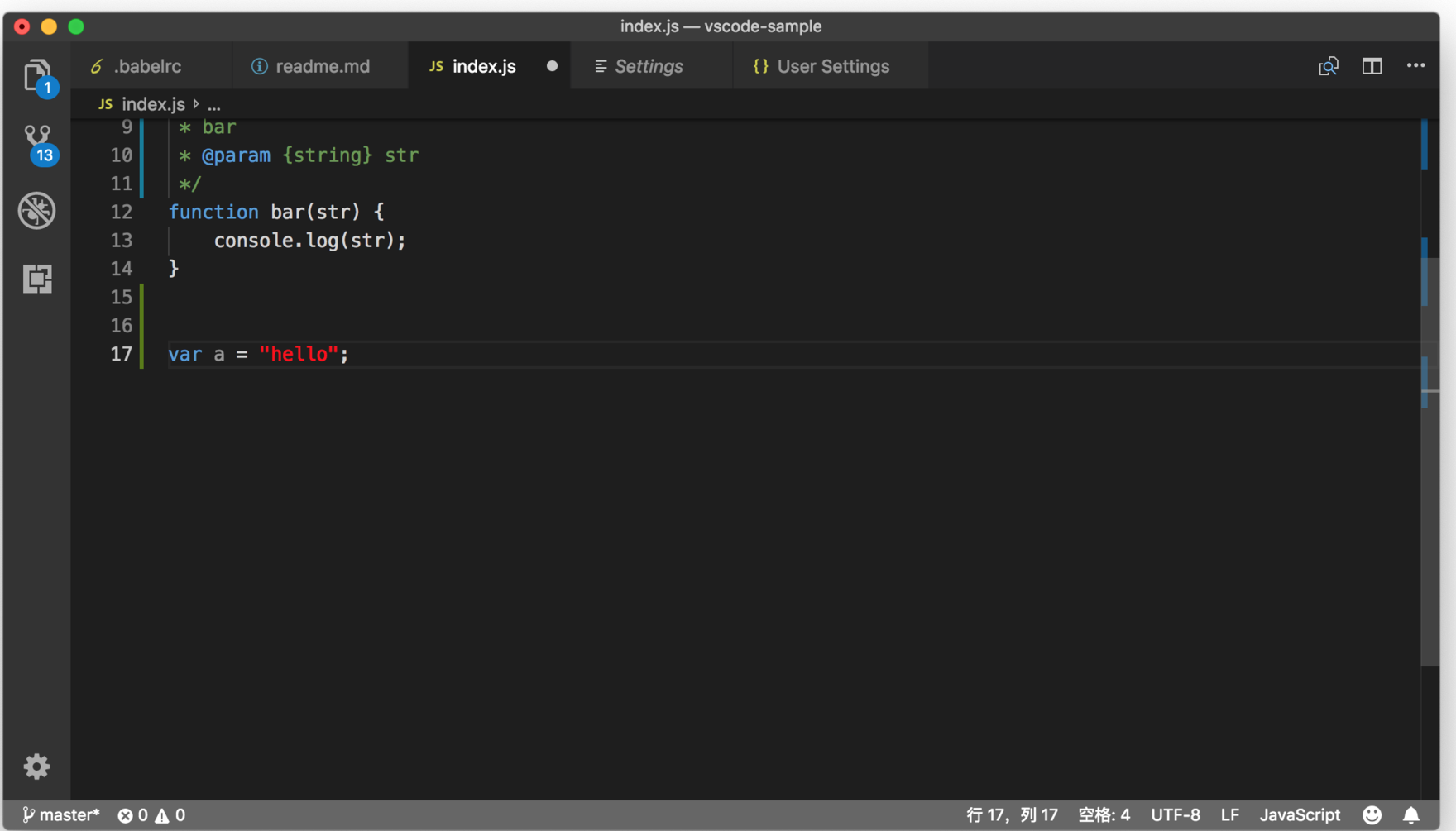Viewport: 1456px width, 831px height.
Task: Change language mode from JavaScript
Action: [x=1299, y=815]
